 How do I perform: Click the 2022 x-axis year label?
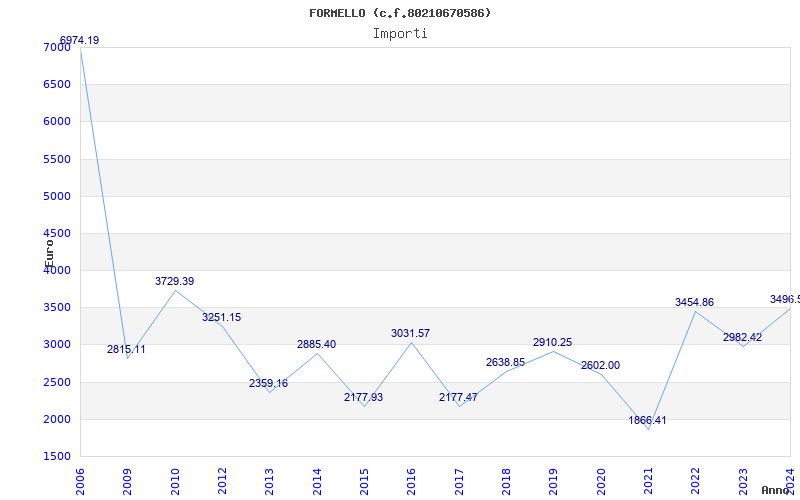click(695, 482)
